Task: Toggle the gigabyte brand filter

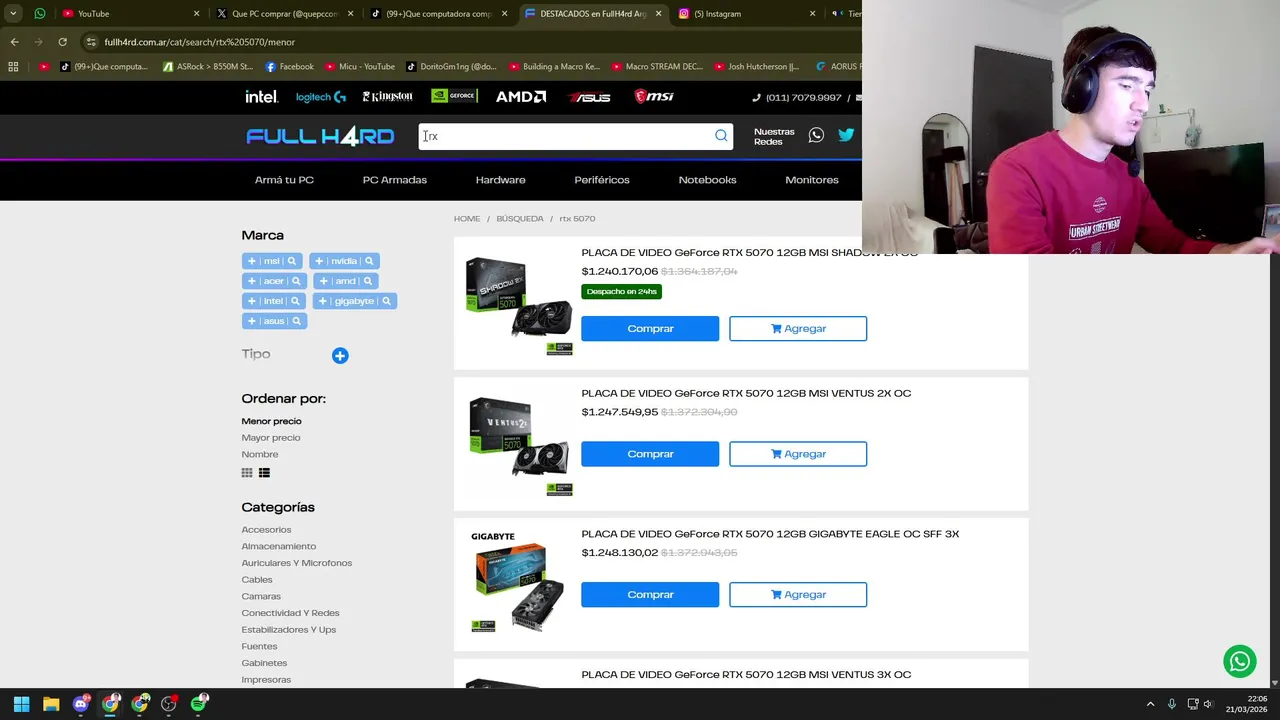Action: [355, 301]
